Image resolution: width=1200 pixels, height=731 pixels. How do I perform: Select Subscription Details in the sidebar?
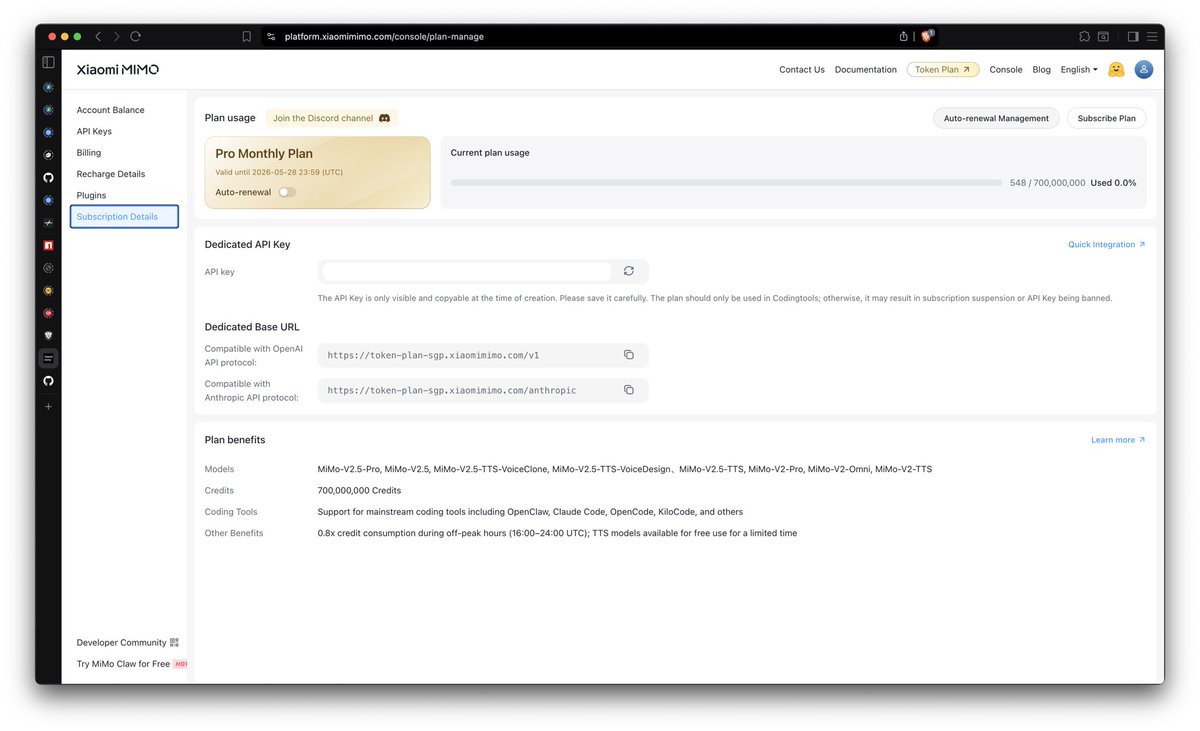[x=124, y=216]
